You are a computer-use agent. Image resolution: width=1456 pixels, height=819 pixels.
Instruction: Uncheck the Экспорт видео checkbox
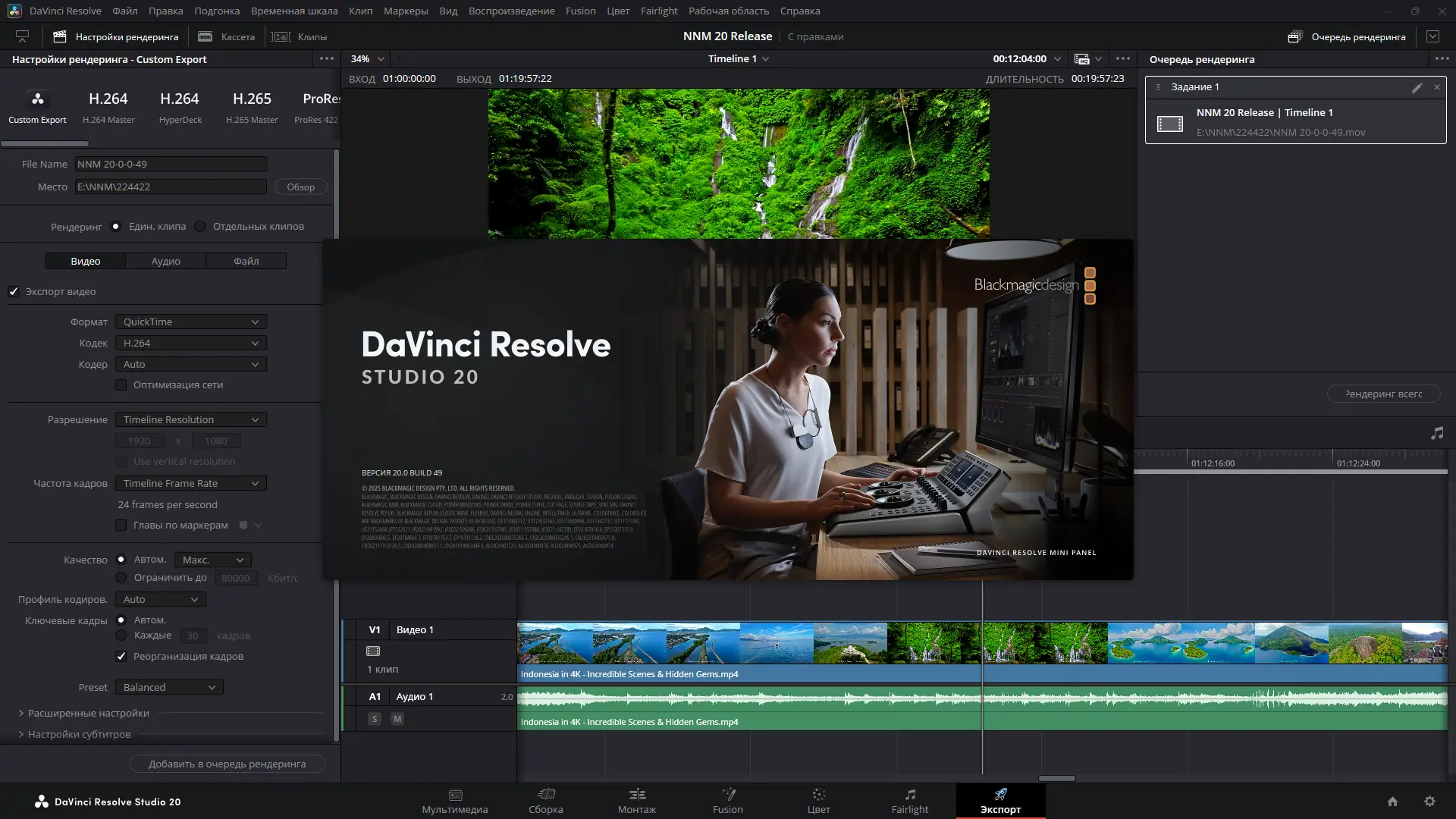[x=14, y=292]
